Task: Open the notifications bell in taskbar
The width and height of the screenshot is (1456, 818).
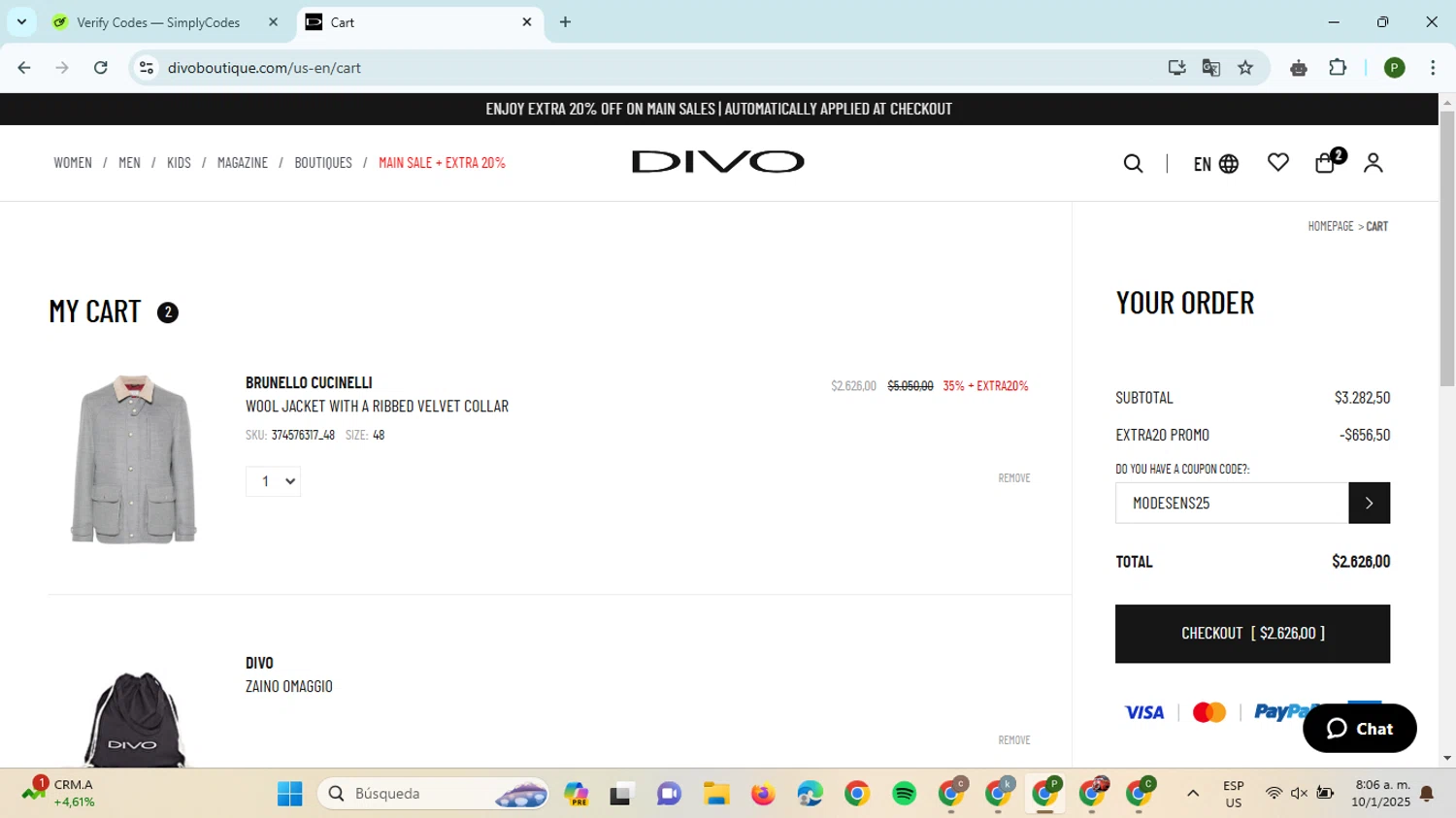Action: tap(1427, 794)
